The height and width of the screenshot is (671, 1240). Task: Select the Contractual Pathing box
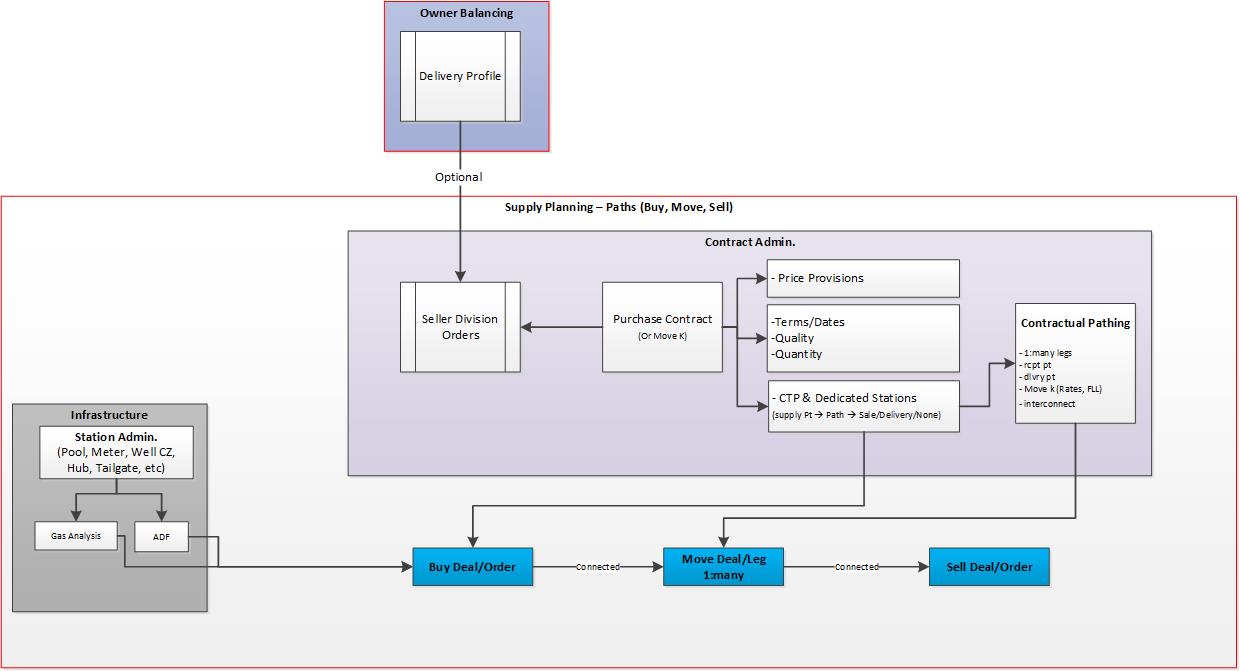point(1075,363)
